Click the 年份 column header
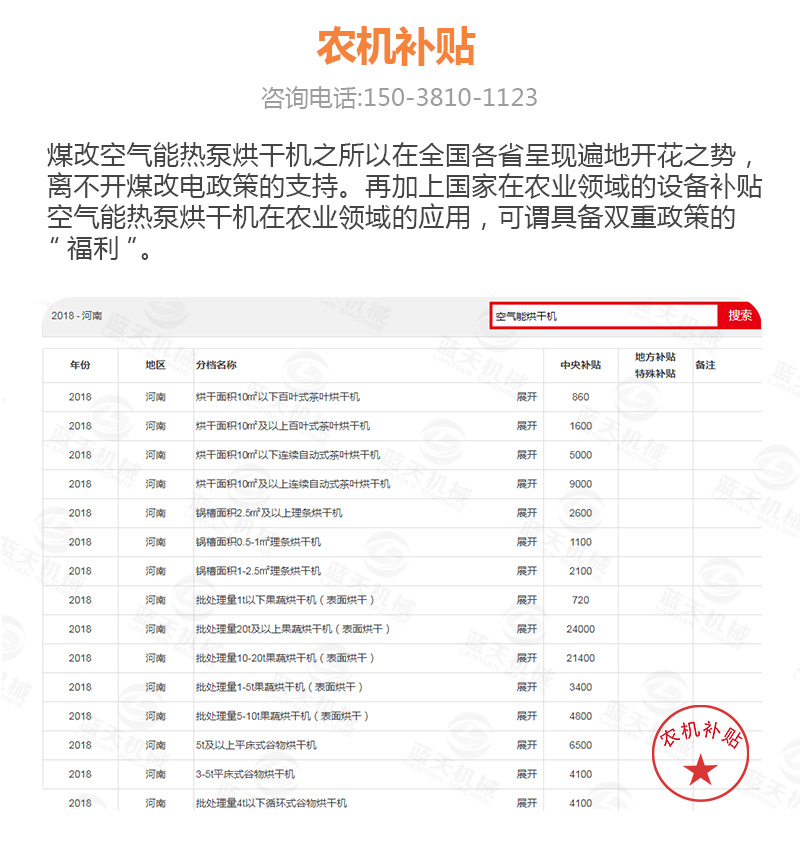Image resolution: width=800 pixels, height=854 pixels. pyautogui.click(x=80, y=365)
